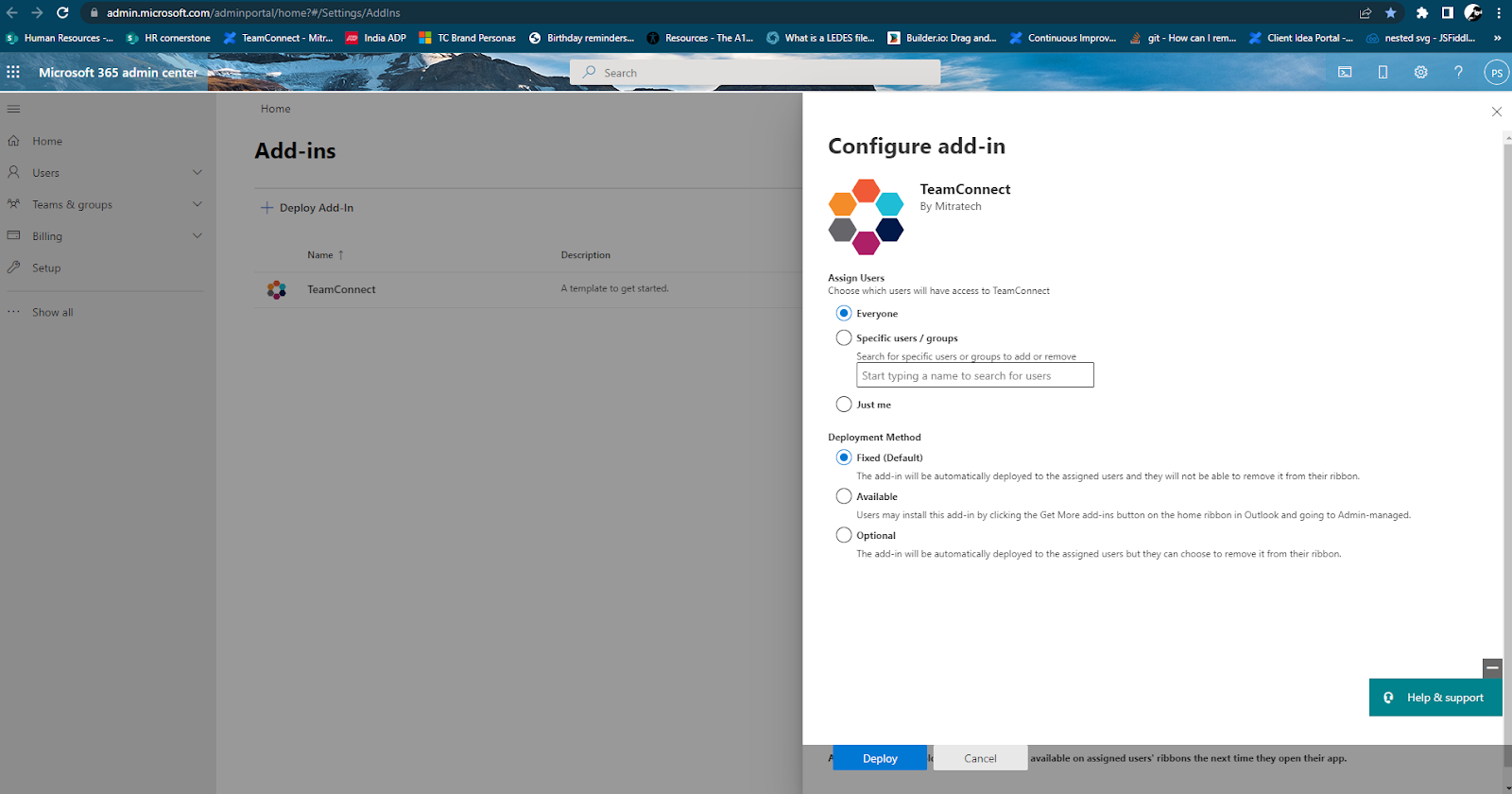
Task: Click 'A template to get started.' text
Action: tap(614, 288)
